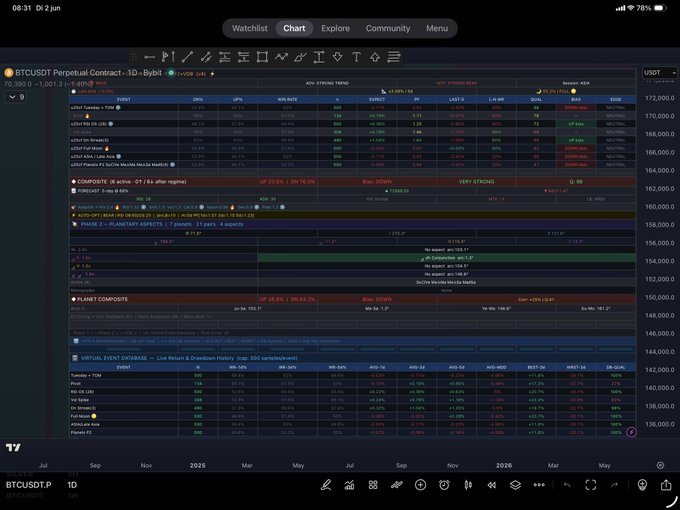This screenshot has height=510, width=680.
Task: Select the arrow up marker tool
Action: tap(375, 57)
